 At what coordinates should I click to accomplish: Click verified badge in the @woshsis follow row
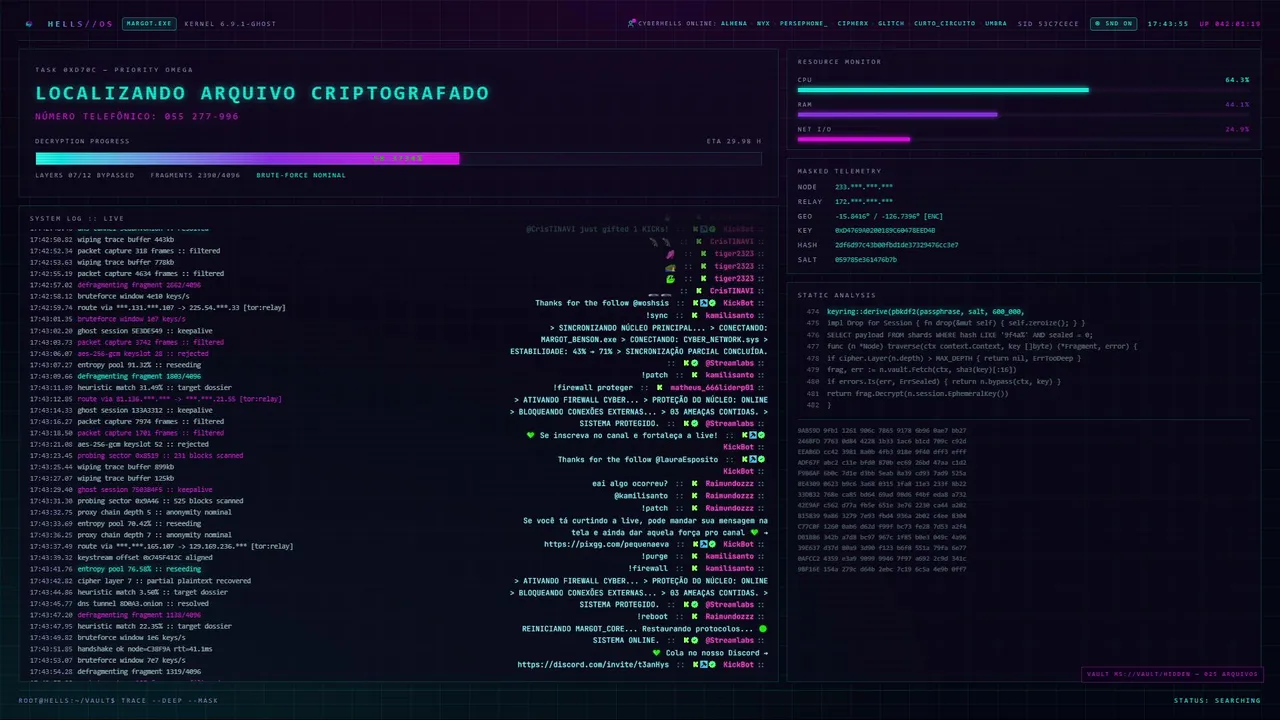coord(712,302)
